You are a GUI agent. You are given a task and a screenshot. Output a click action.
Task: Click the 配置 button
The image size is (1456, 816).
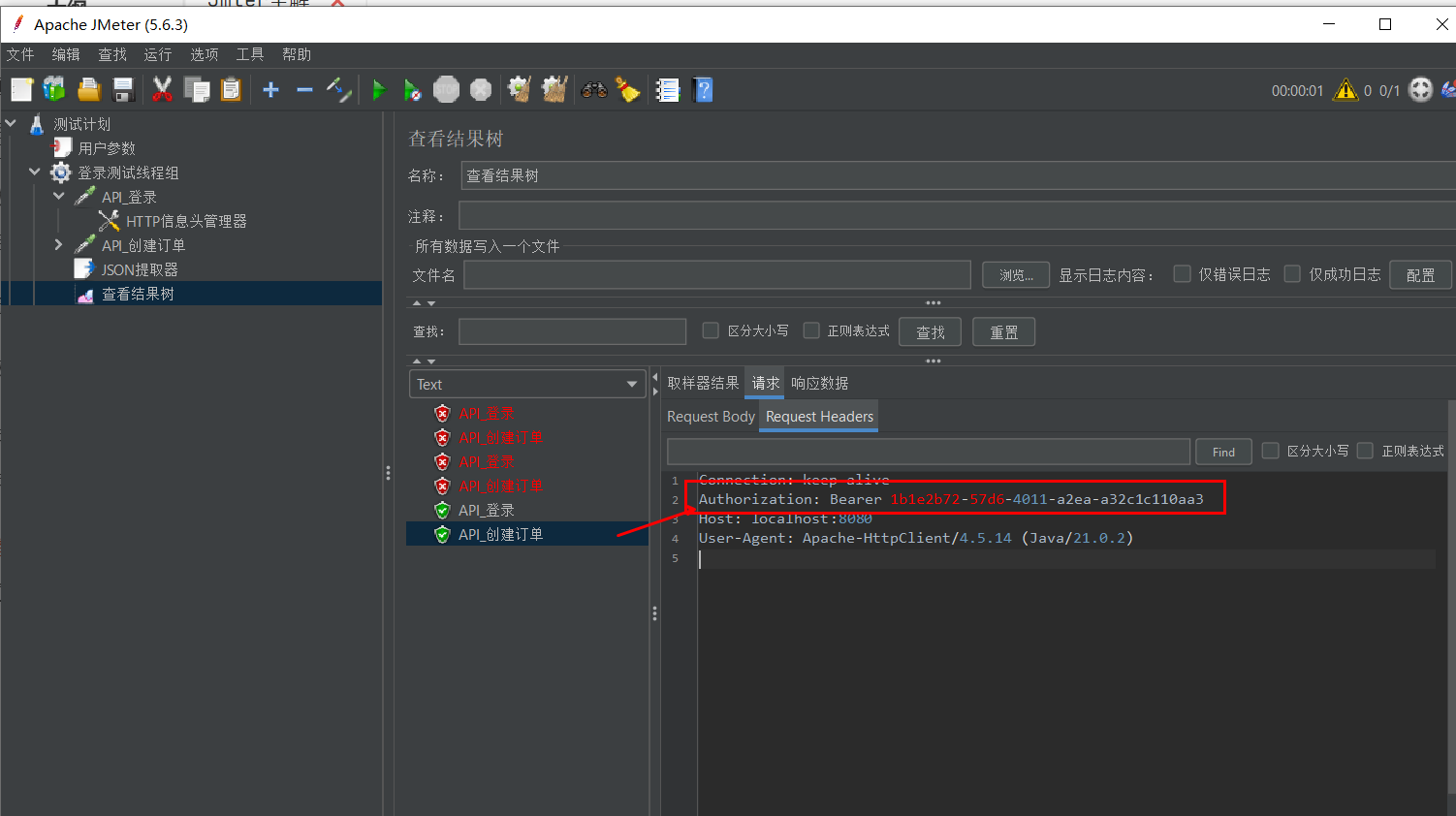1419,275
